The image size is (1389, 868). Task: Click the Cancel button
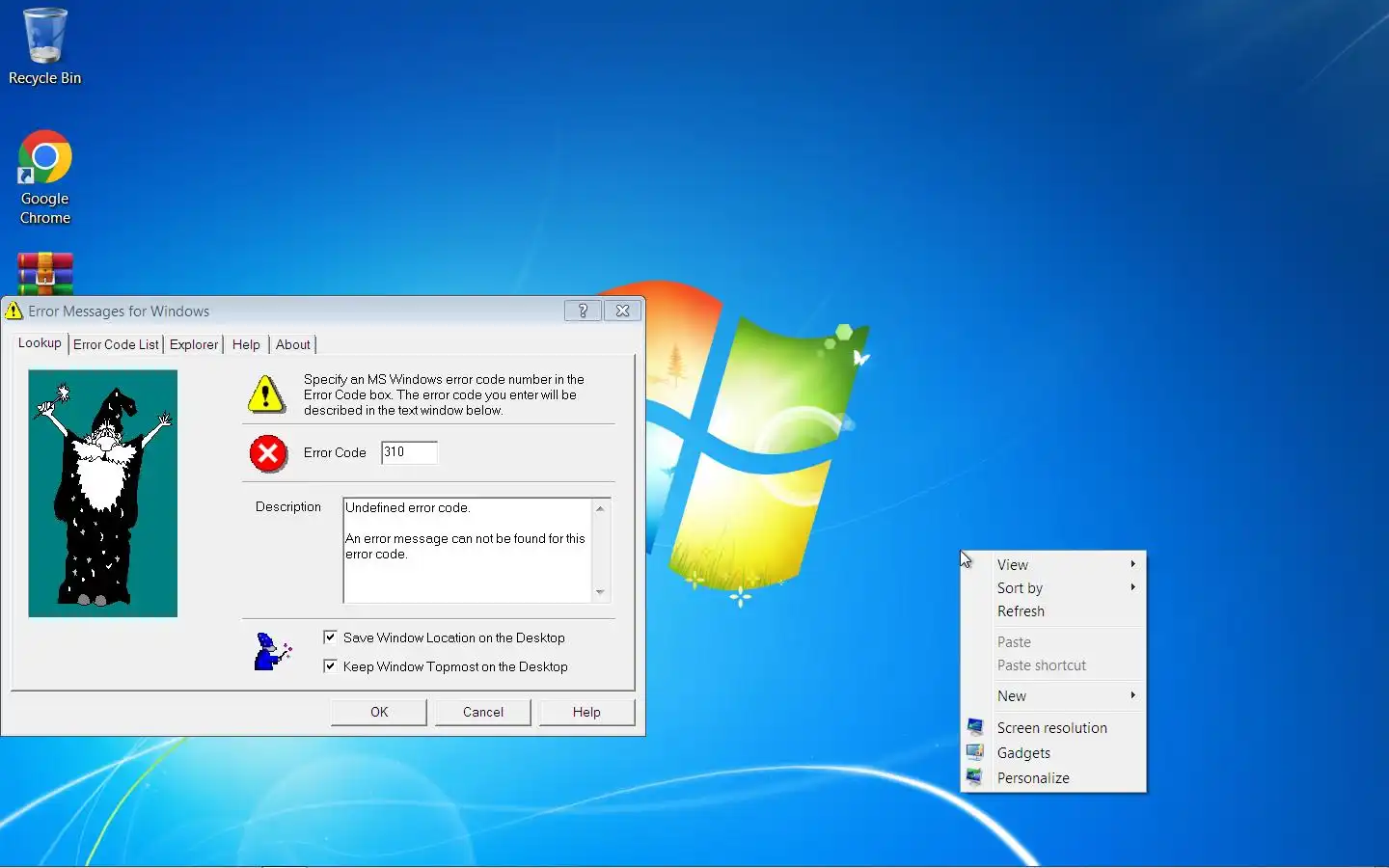[x=483, y=712]
